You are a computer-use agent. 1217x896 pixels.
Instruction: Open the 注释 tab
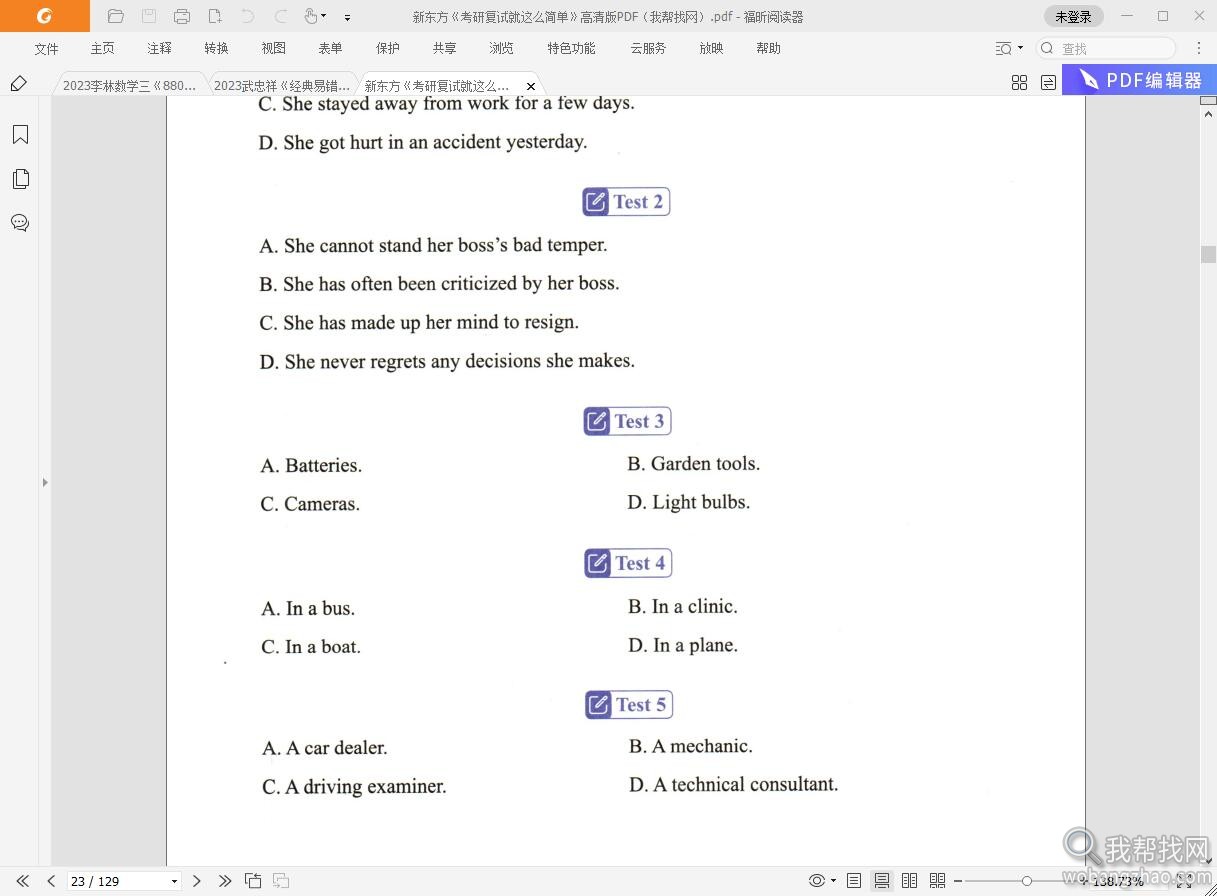click(x=159, y=48)
